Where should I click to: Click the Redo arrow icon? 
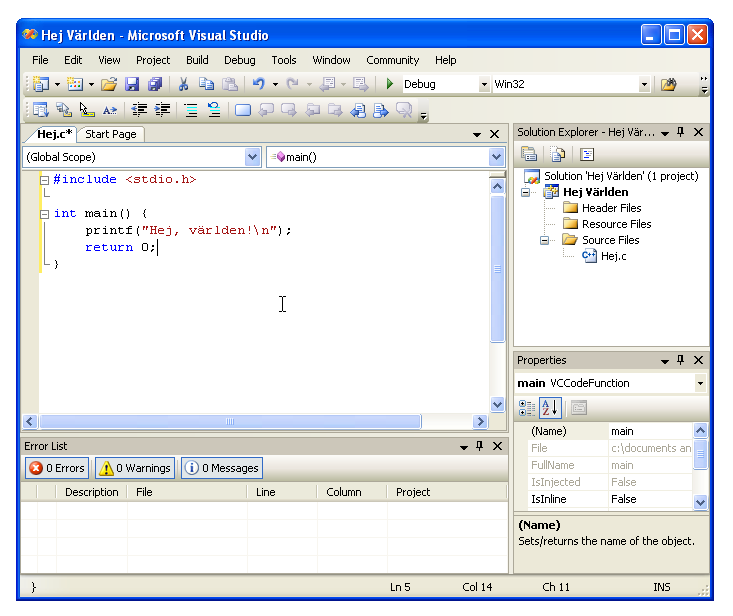pyautogui.click(x=293, y=84)
